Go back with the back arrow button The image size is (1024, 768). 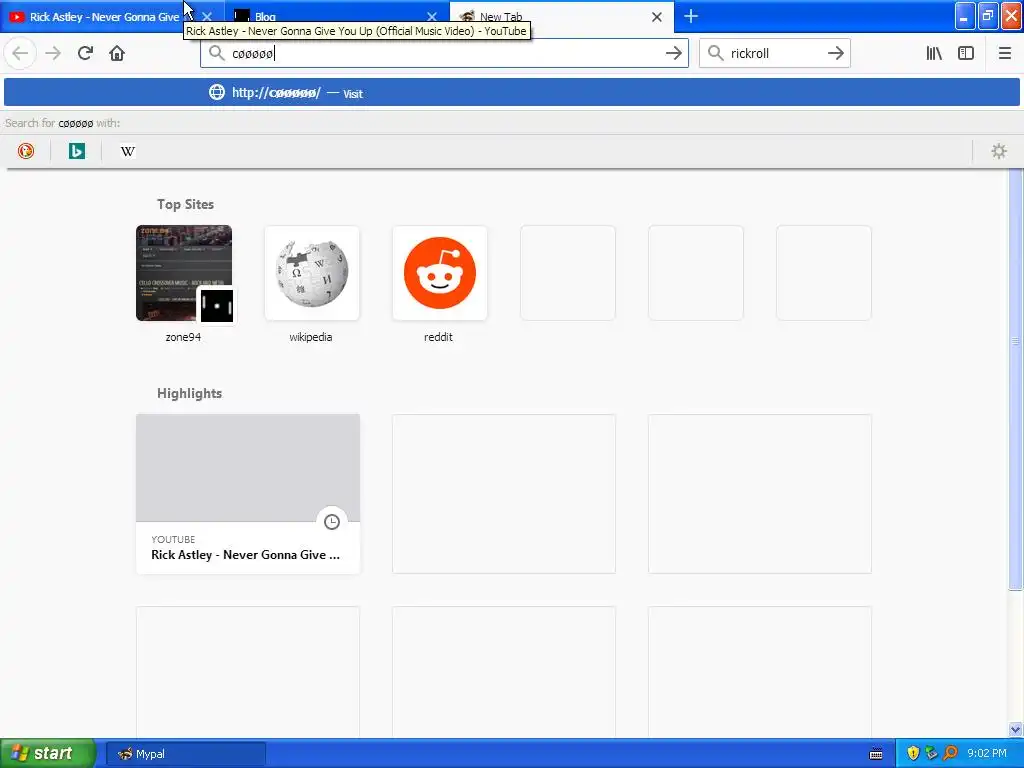click(x=20, y=53)
